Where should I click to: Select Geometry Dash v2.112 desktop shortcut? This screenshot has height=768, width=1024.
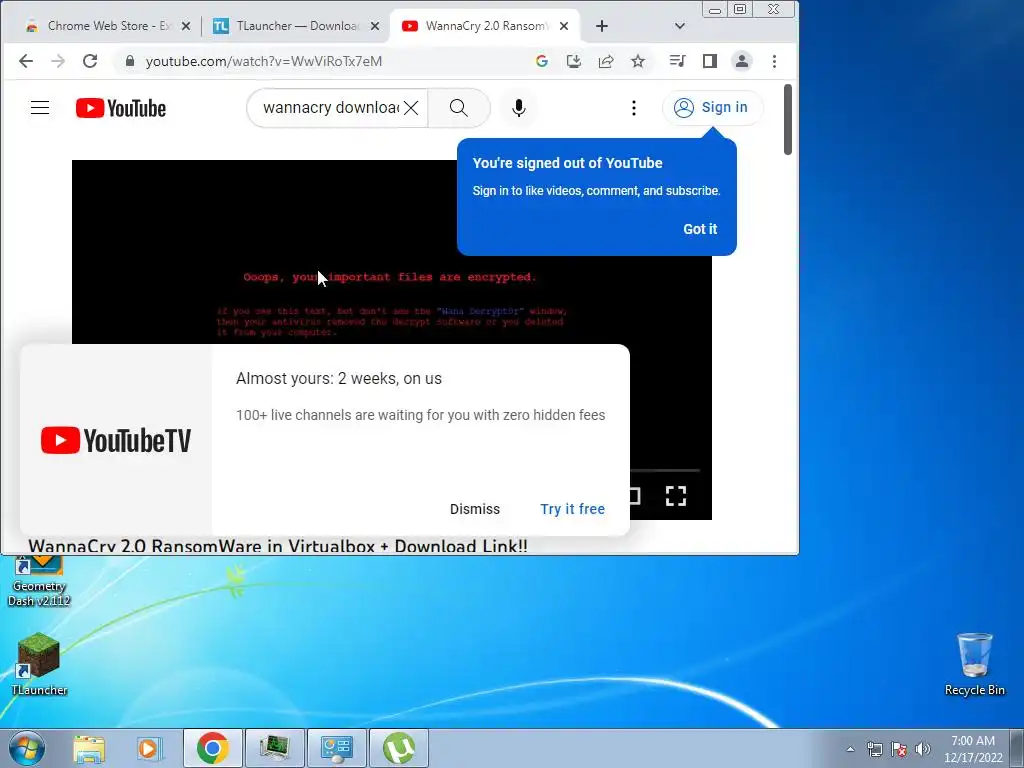pyautogui.click(x=39, y=581)
